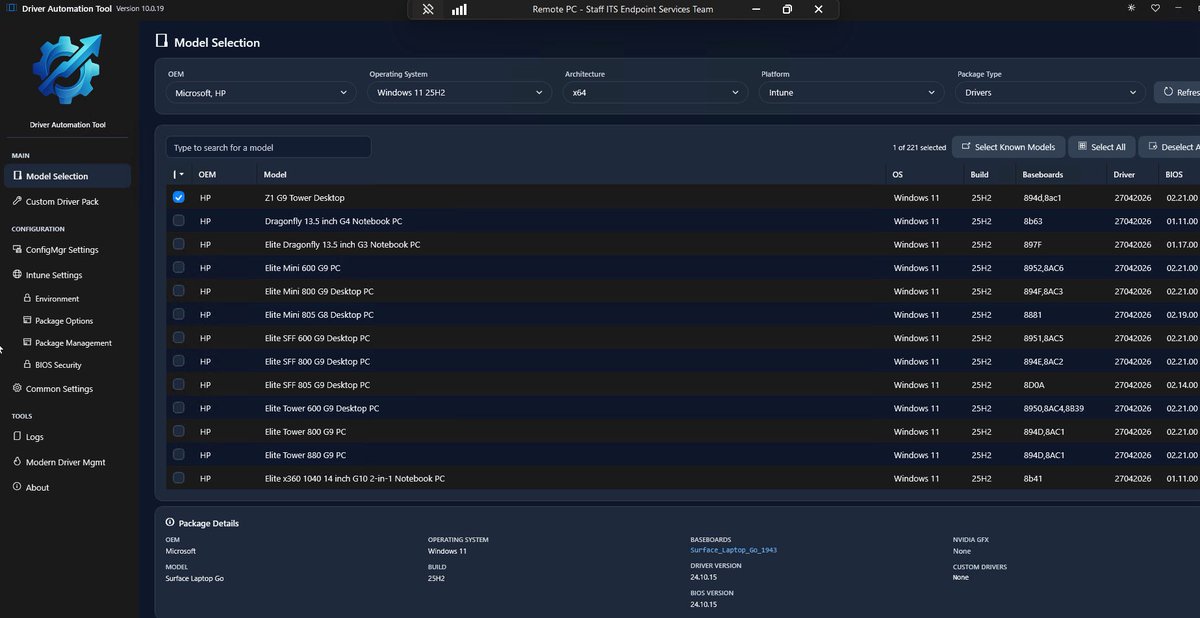Click Select Known Models button

(x=1008, y=147)
